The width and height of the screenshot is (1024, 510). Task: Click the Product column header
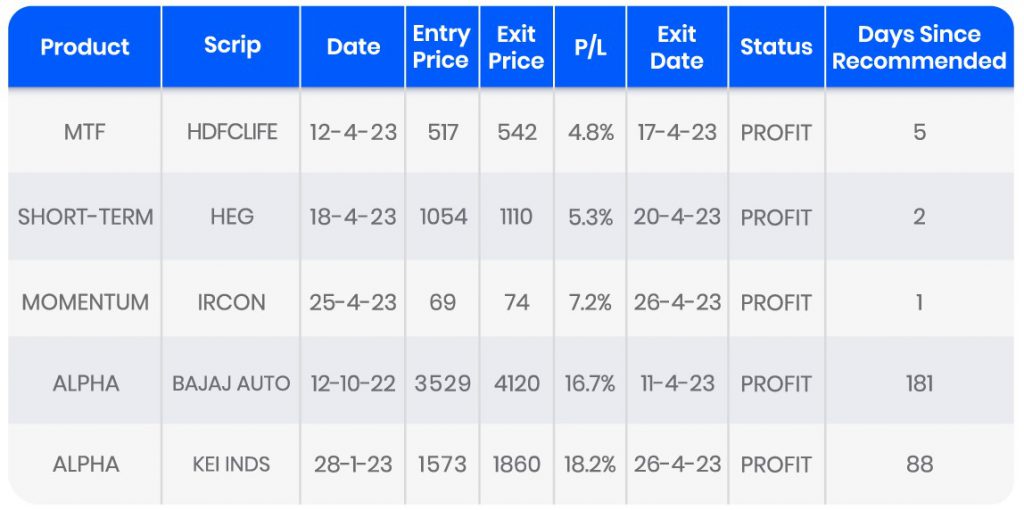point(85,47)
